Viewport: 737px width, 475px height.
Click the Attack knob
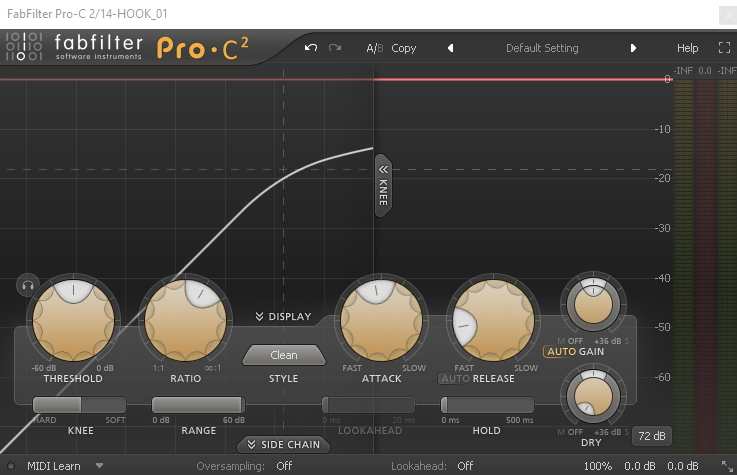[x=381, y=320]
